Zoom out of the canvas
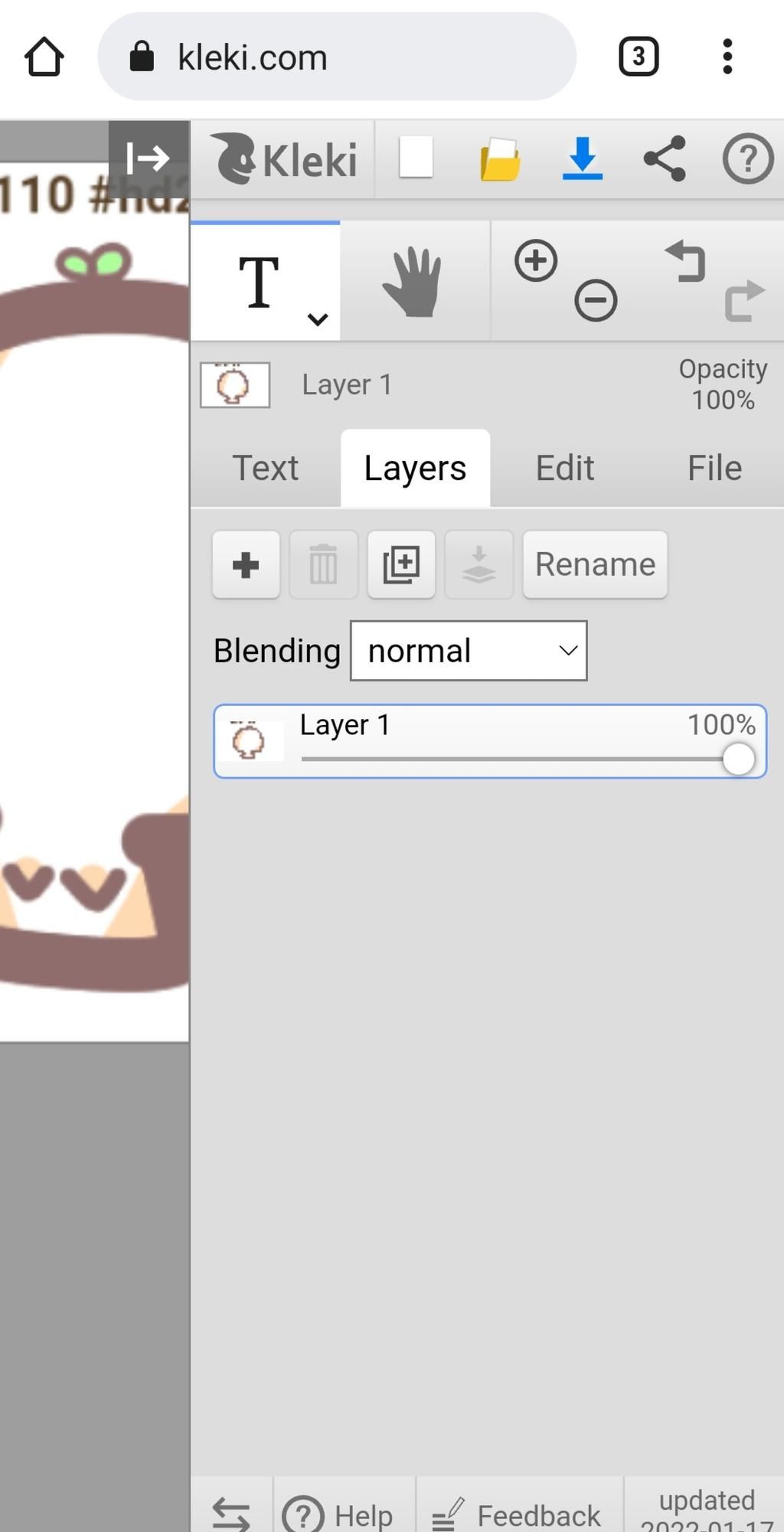784x1532 pixels. (x=596, y=299)
